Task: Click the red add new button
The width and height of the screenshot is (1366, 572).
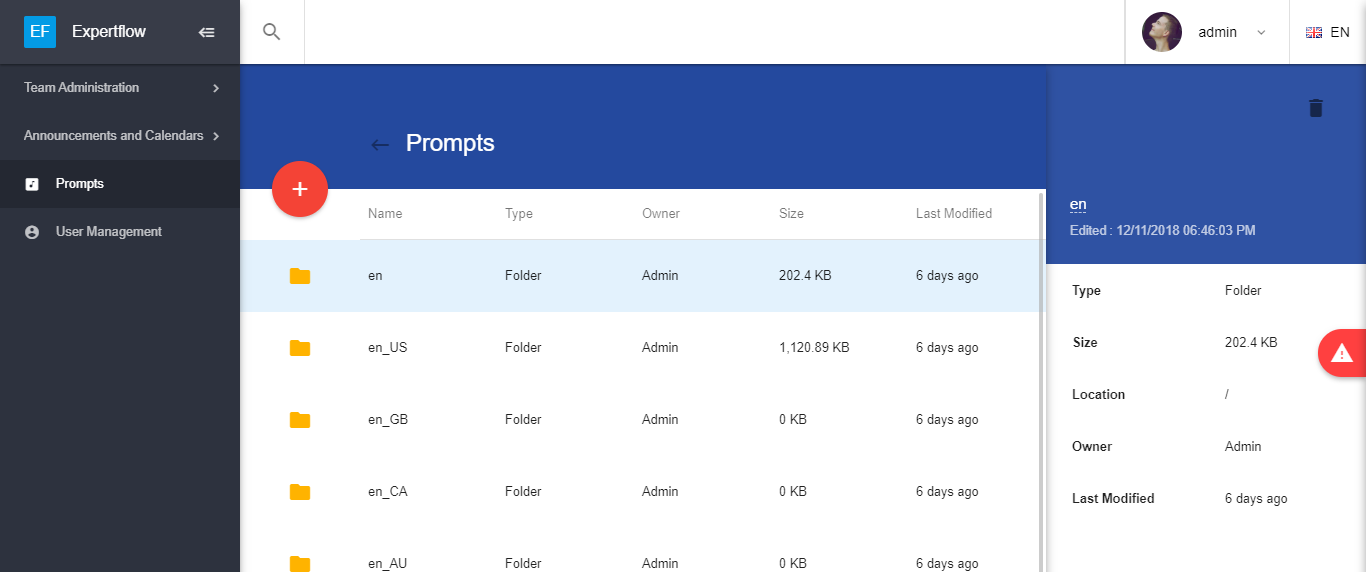Action: 300,189
